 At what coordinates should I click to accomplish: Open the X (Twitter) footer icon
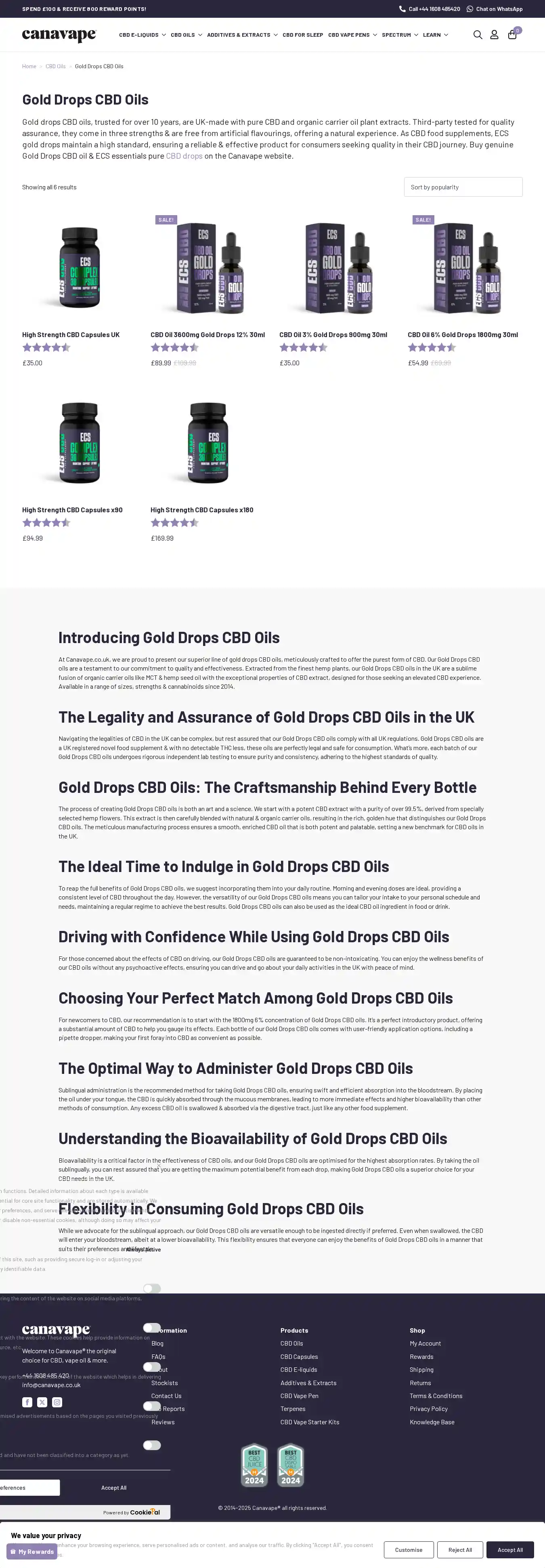[42, 1402]
